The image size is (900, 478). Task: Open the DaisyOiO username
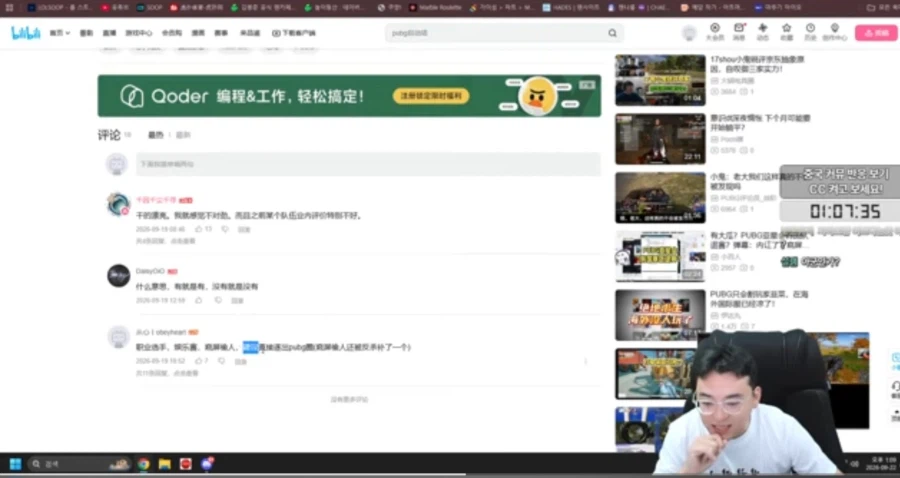(150, 271)
